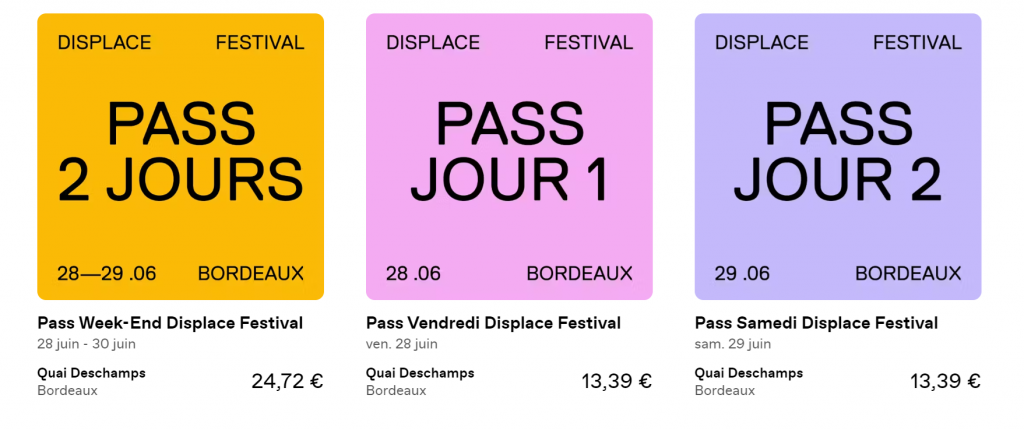Viewport: 1024px width, 430px height.
Task: Select the 13,39 € price for Samedi pass
Action: coord(946,381)
